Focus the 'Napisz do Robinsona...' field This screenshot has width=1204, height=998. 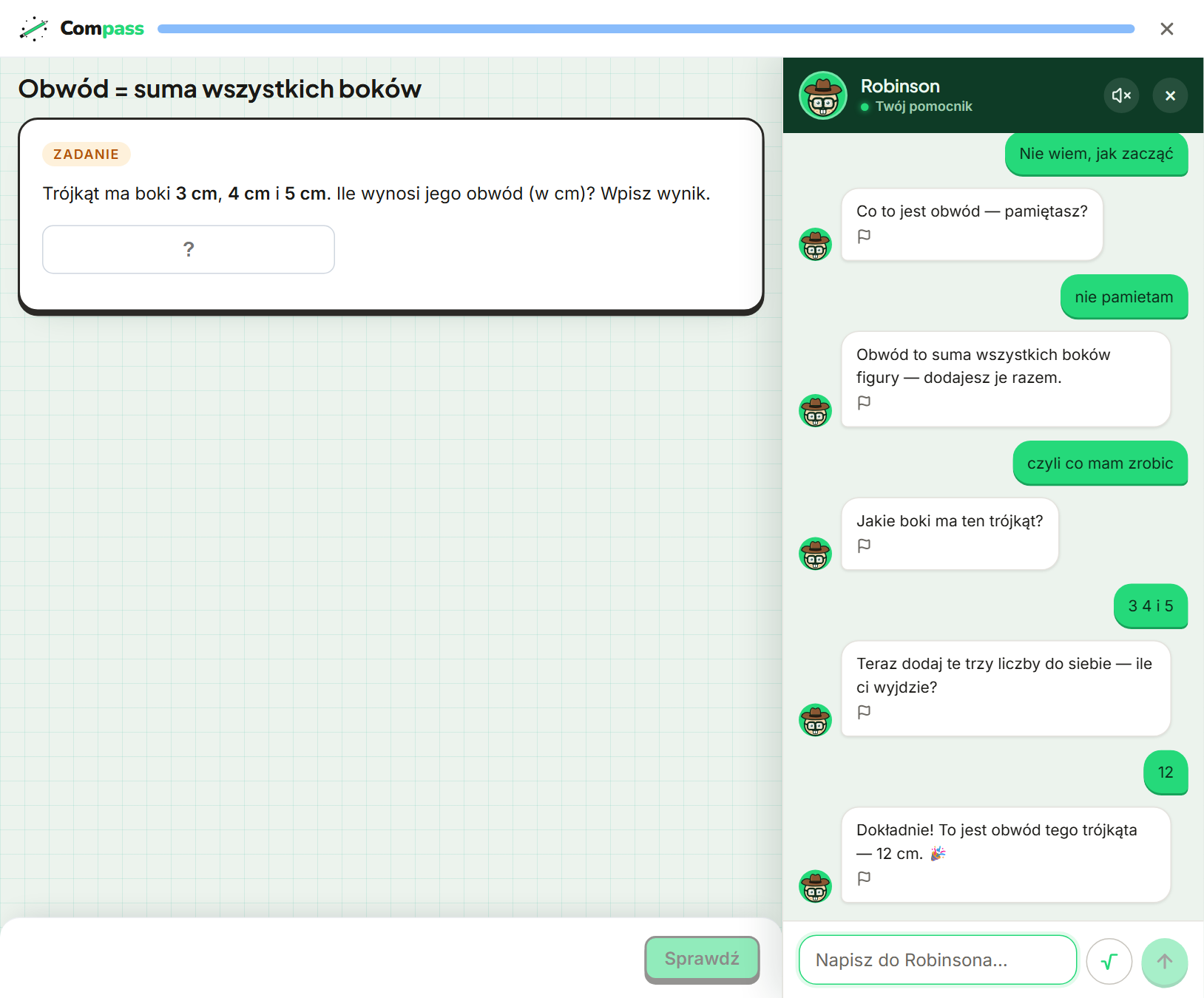(938, 960)
